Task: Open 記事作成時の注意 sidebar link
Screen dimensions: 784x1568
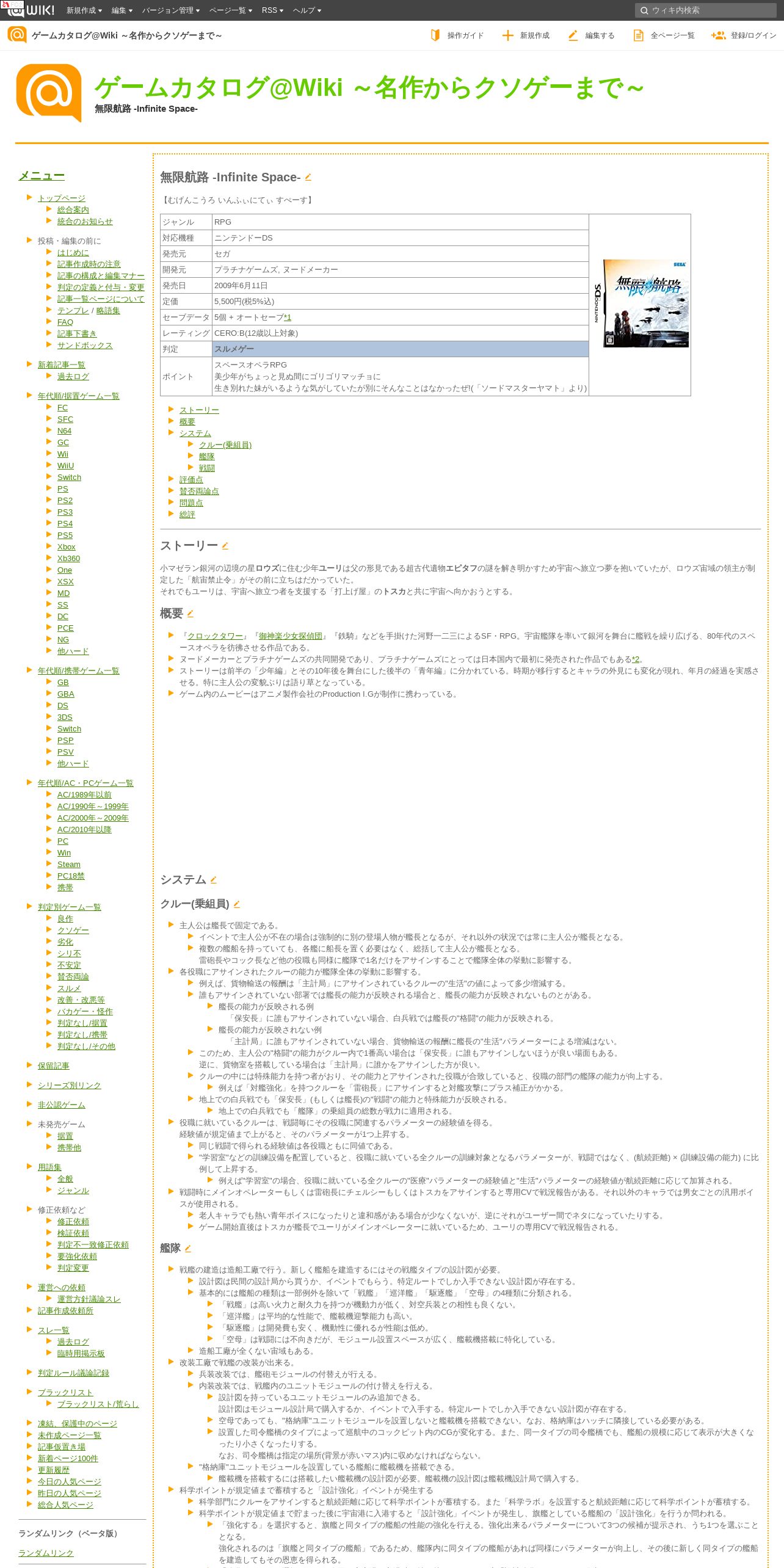Action: pyautogui.click(x=89, y=264)
